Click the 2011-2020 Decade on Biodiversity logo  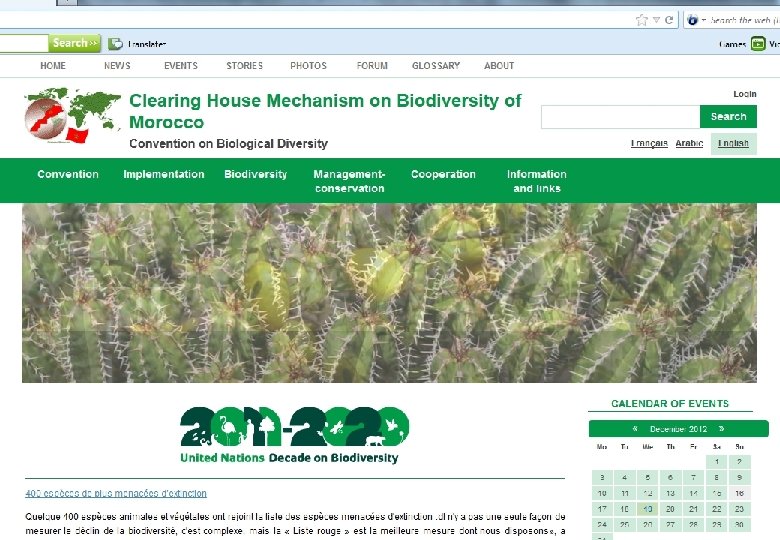[x=294, y=435]
